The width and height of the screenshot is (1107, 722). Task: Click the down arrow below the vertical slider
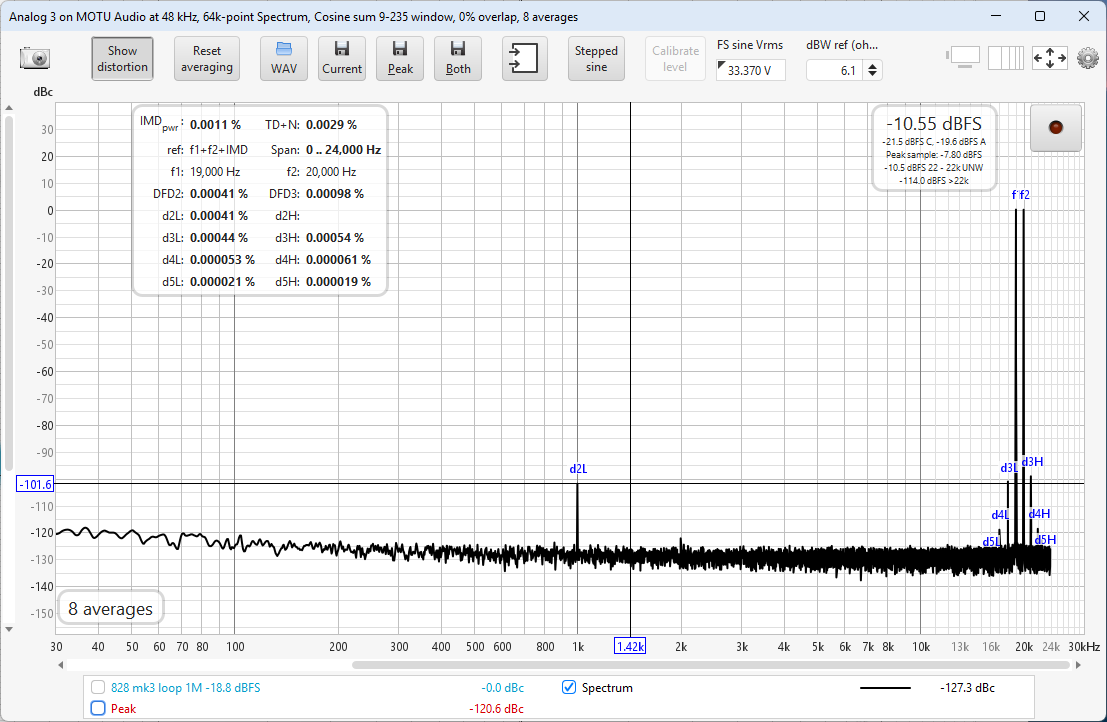pyautogui.click(x=8, y=629)
